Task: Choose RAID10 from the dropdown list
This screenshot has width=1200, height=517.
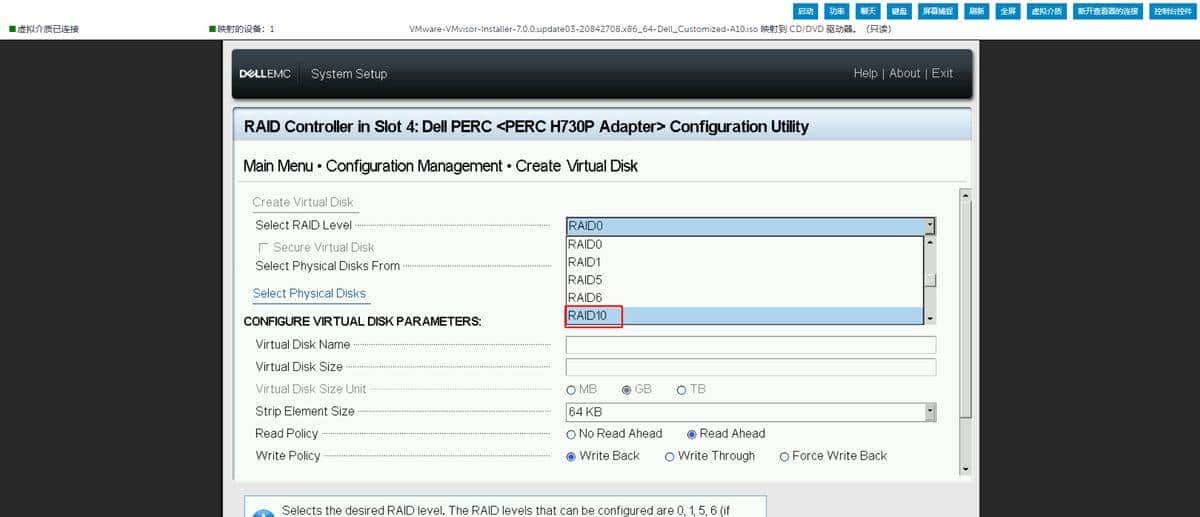Action: [x=745, y=316]
